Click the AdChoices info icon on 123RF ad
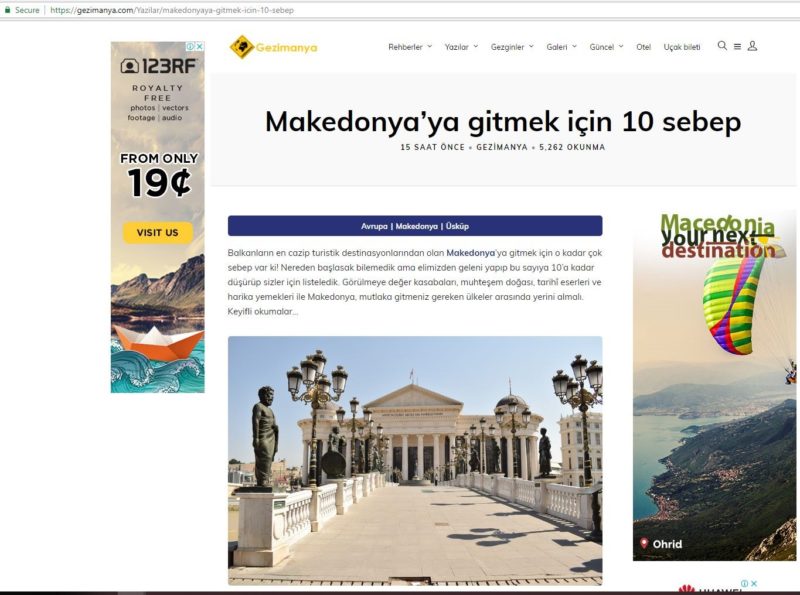This screenshot has height=595, width=800. pyautogui.click(x=190, y=46)
